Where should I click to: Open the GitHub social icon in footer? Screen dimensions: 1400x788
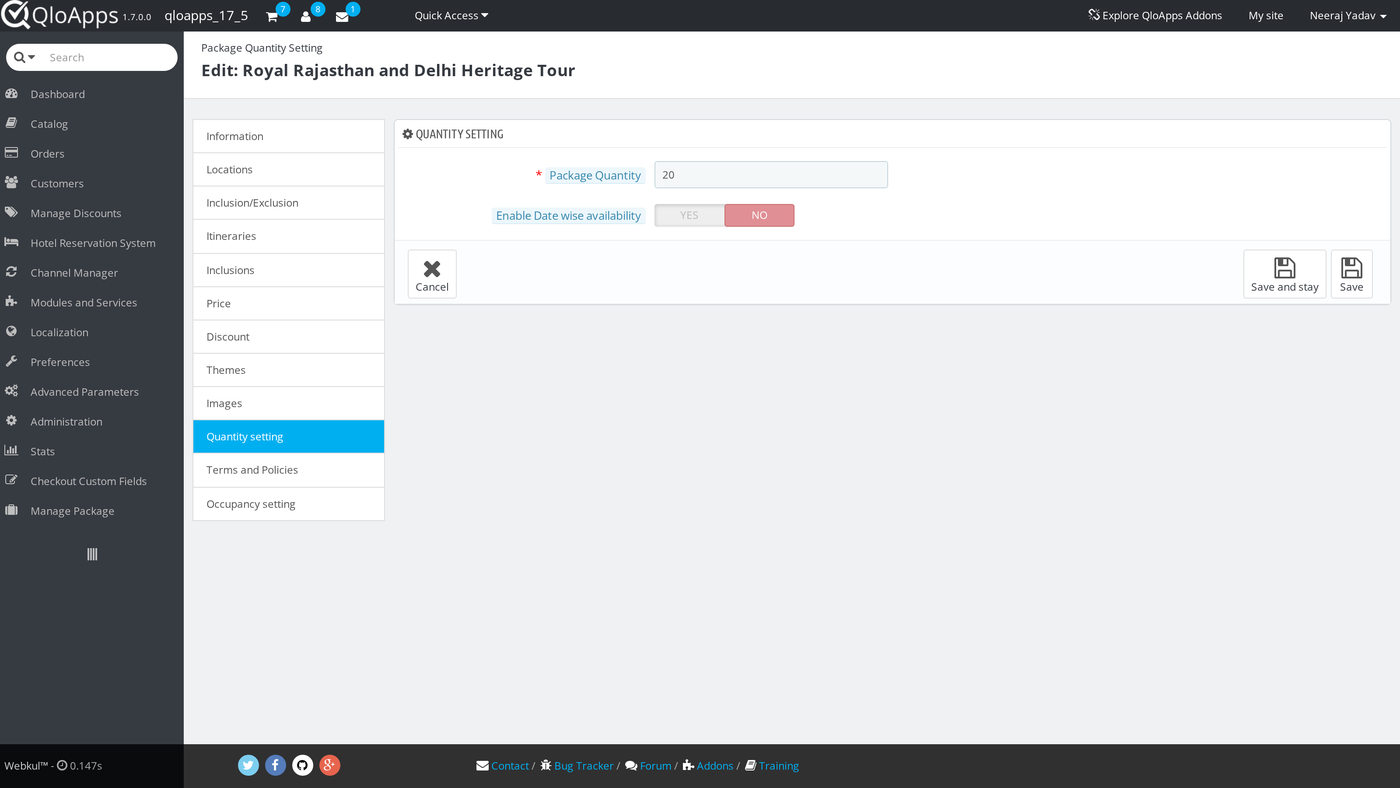pos(303,765)
